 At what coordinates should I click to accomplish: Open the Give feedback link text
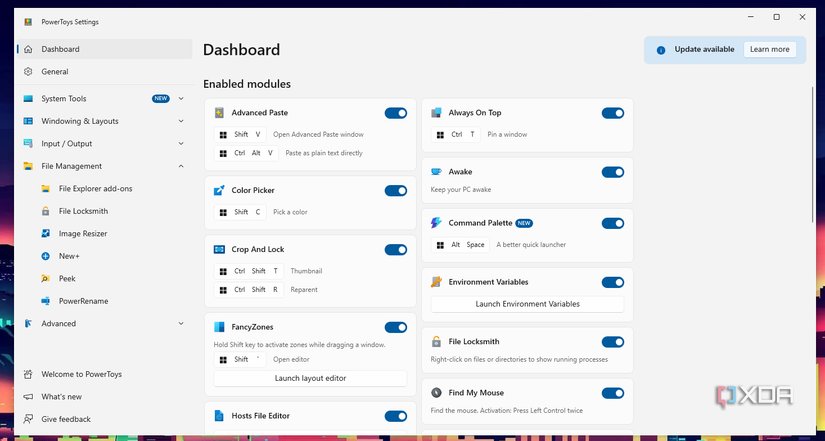point(66,419)
